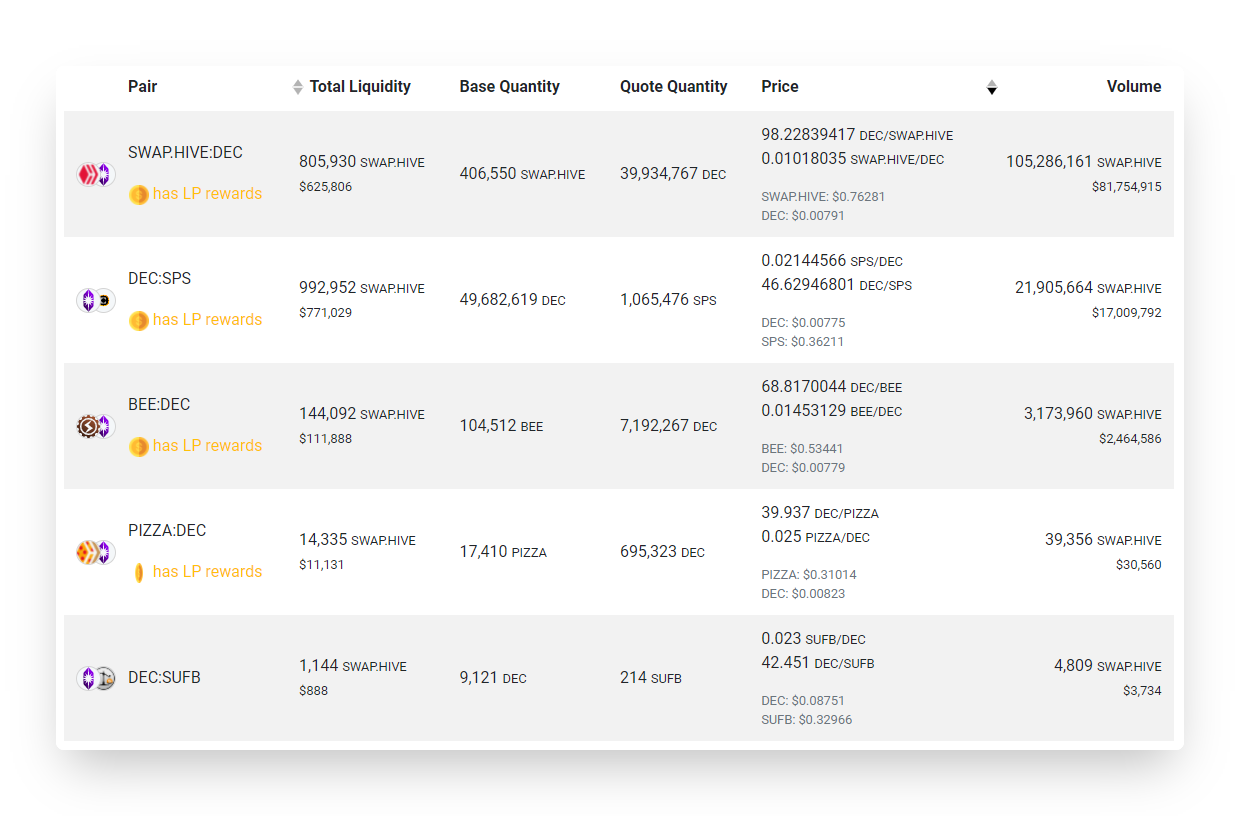Image resolution: width=1240 pixels, height=816 pixels.
Task: Select the $625,806 liquidity amount
Action: 325,186
